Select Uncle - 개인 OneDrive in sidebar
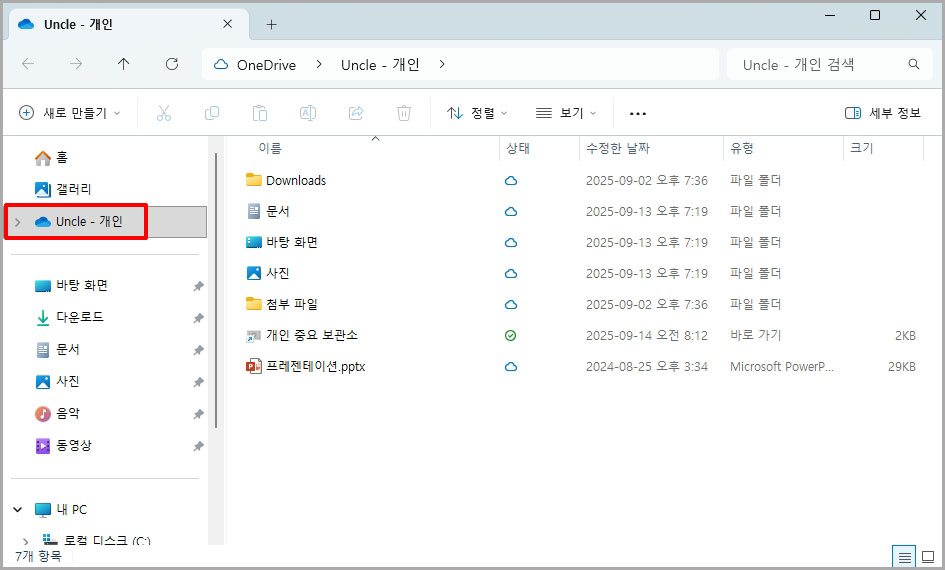Viewport: 945px width, 570px height. [x=105, y=222]
